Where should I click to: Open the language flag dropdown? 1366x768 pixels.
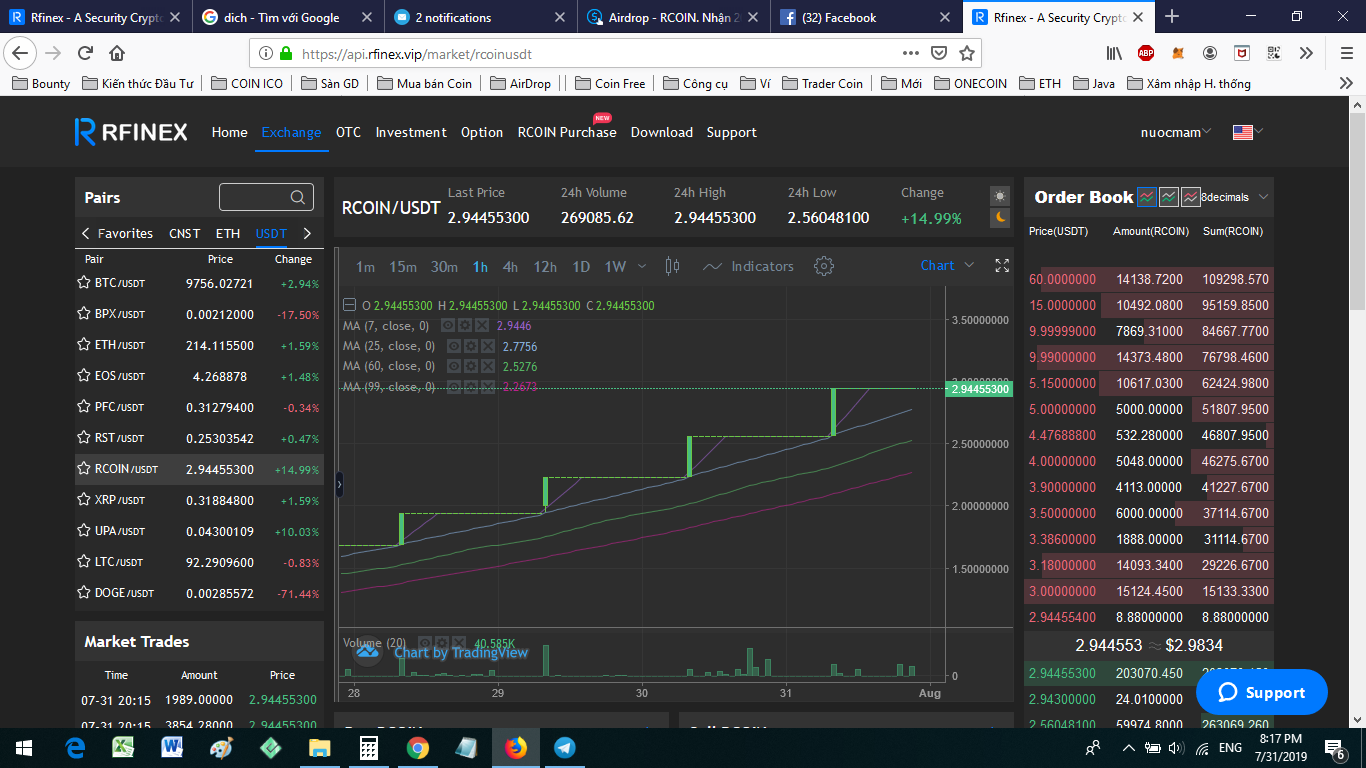coord(1248,132)
